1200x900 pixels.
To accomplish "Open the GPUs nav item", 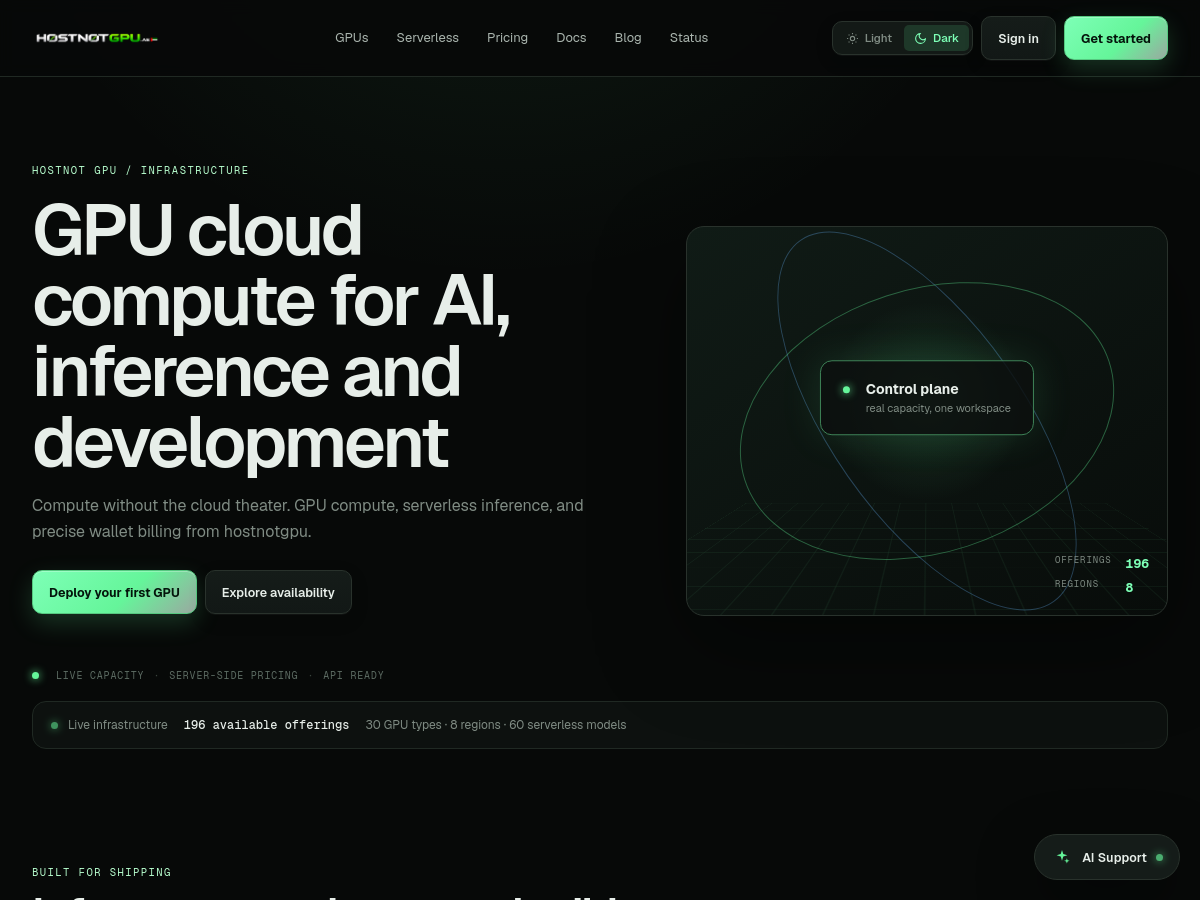I will point(352,38).
